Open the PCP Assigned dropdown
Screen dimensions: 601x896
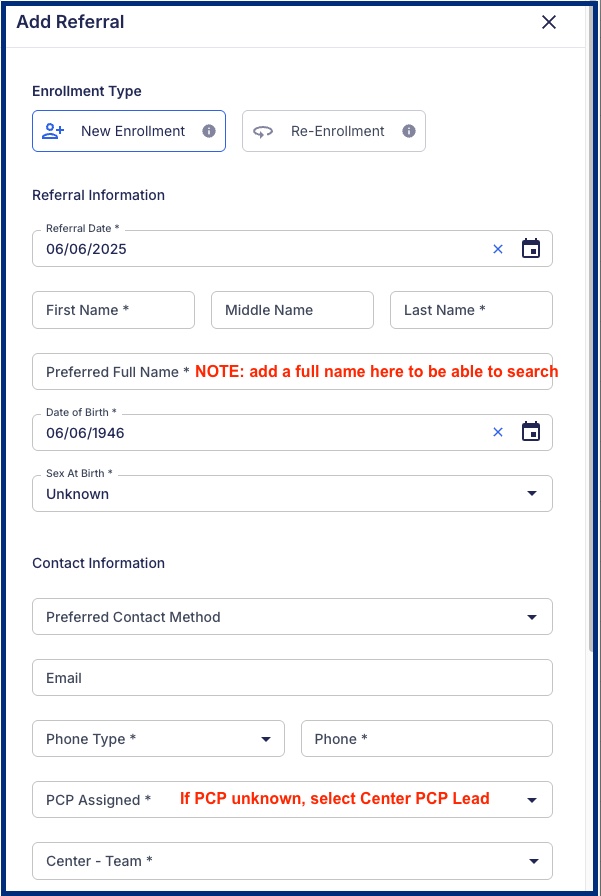pos(293,800)
